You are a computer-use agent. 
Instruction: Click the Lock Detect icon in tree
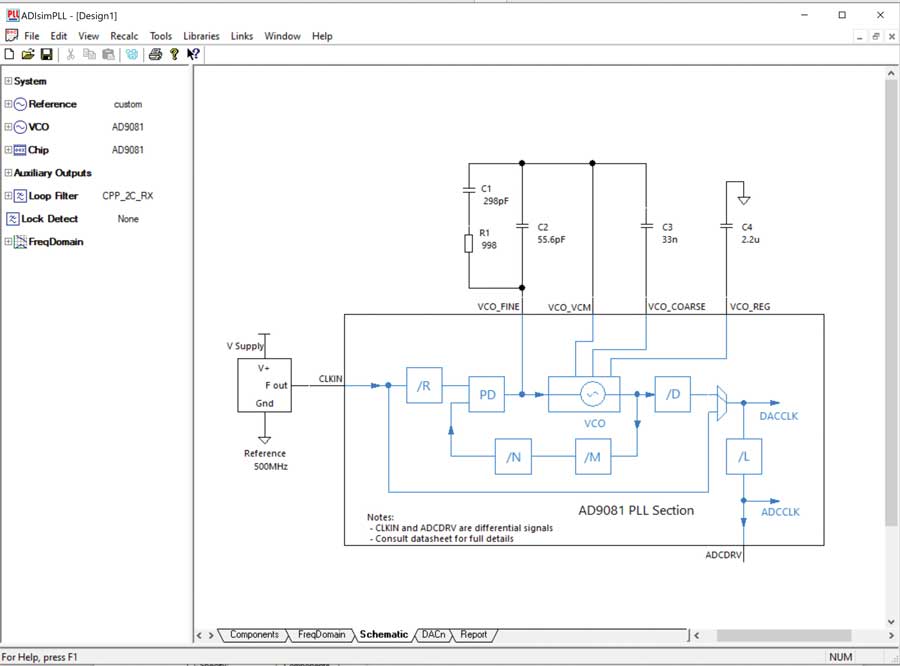tap(13, 219)
